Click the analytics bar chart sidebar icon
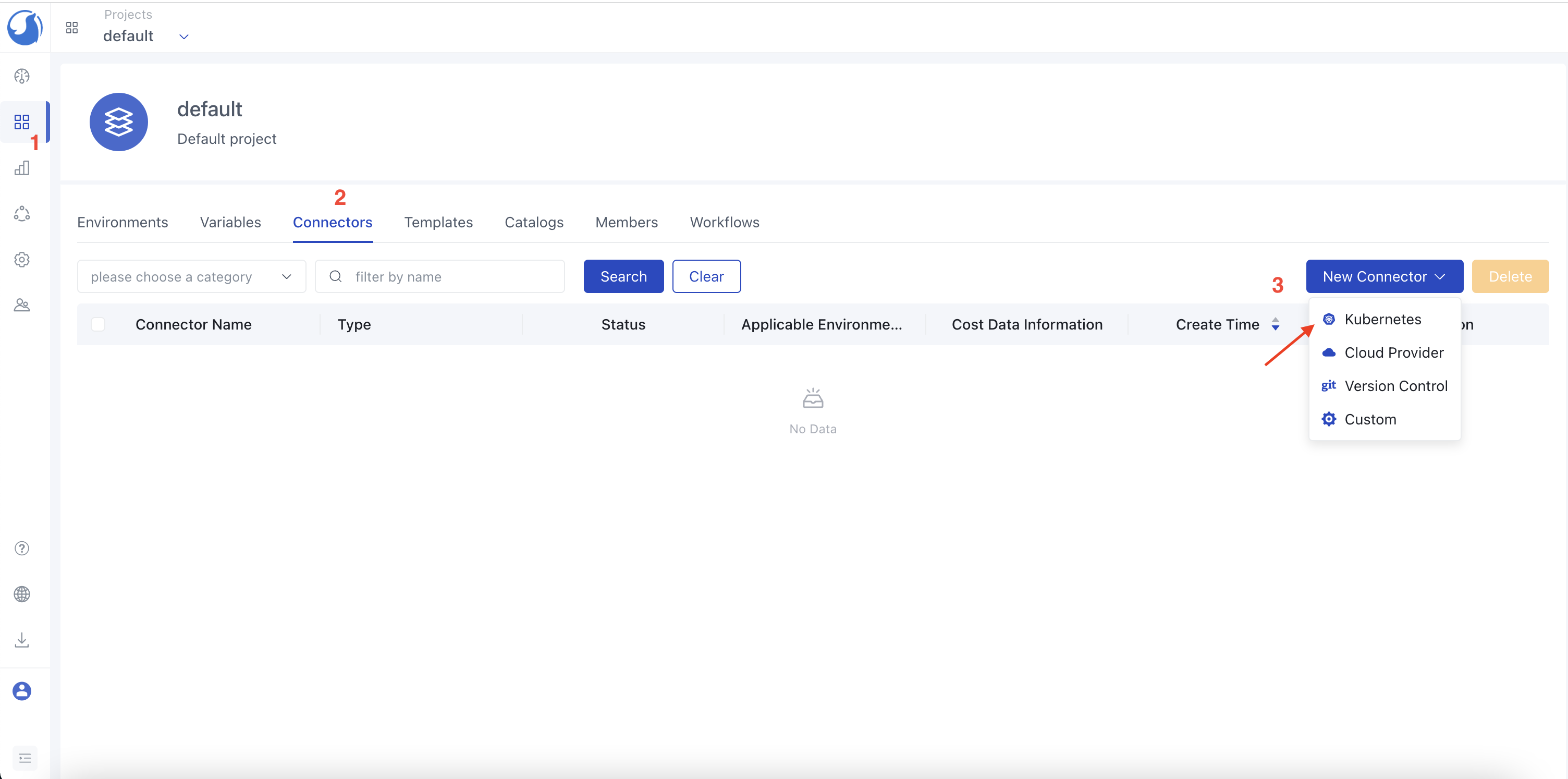This screenshot has height=779, width=1568. click(x=22, y=168)
